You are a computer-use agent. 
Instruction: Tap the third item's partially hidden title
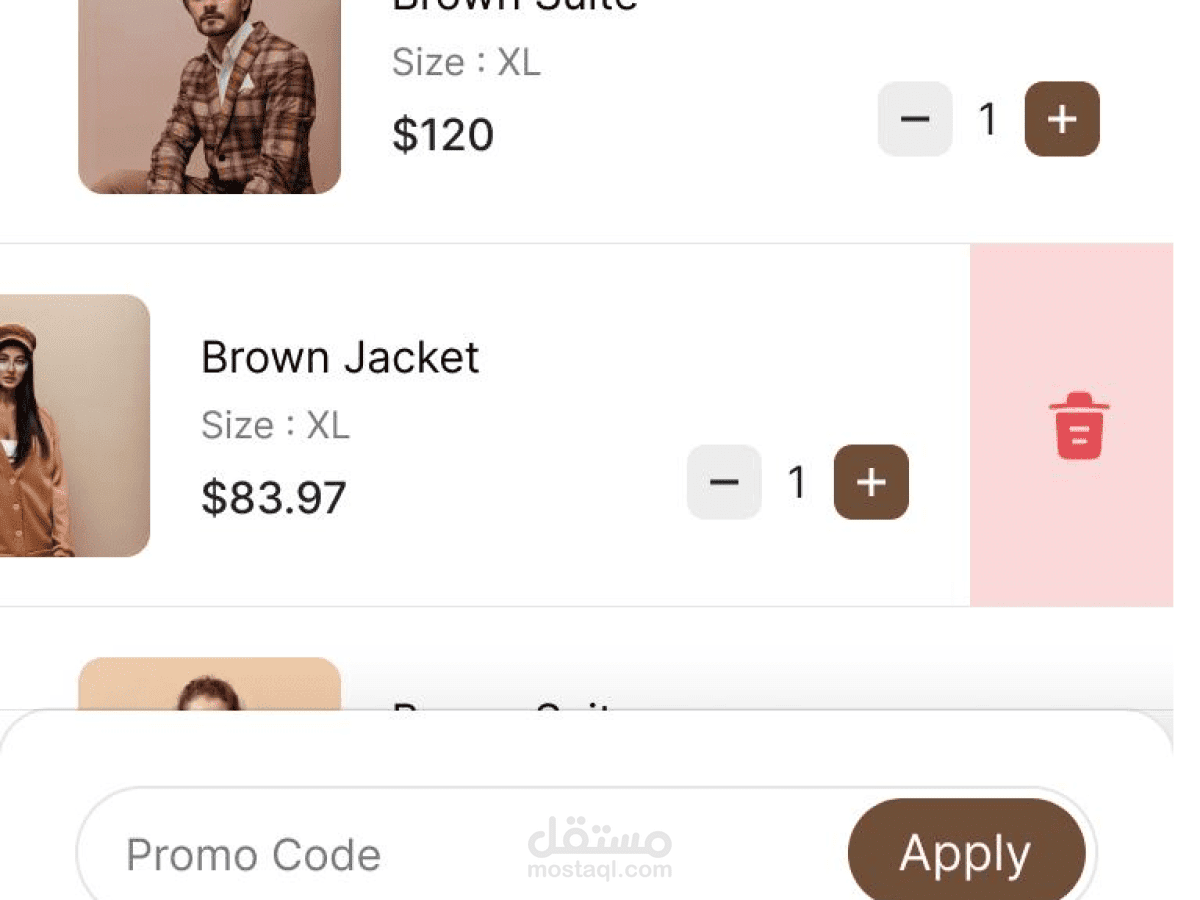tap(502, 704)
